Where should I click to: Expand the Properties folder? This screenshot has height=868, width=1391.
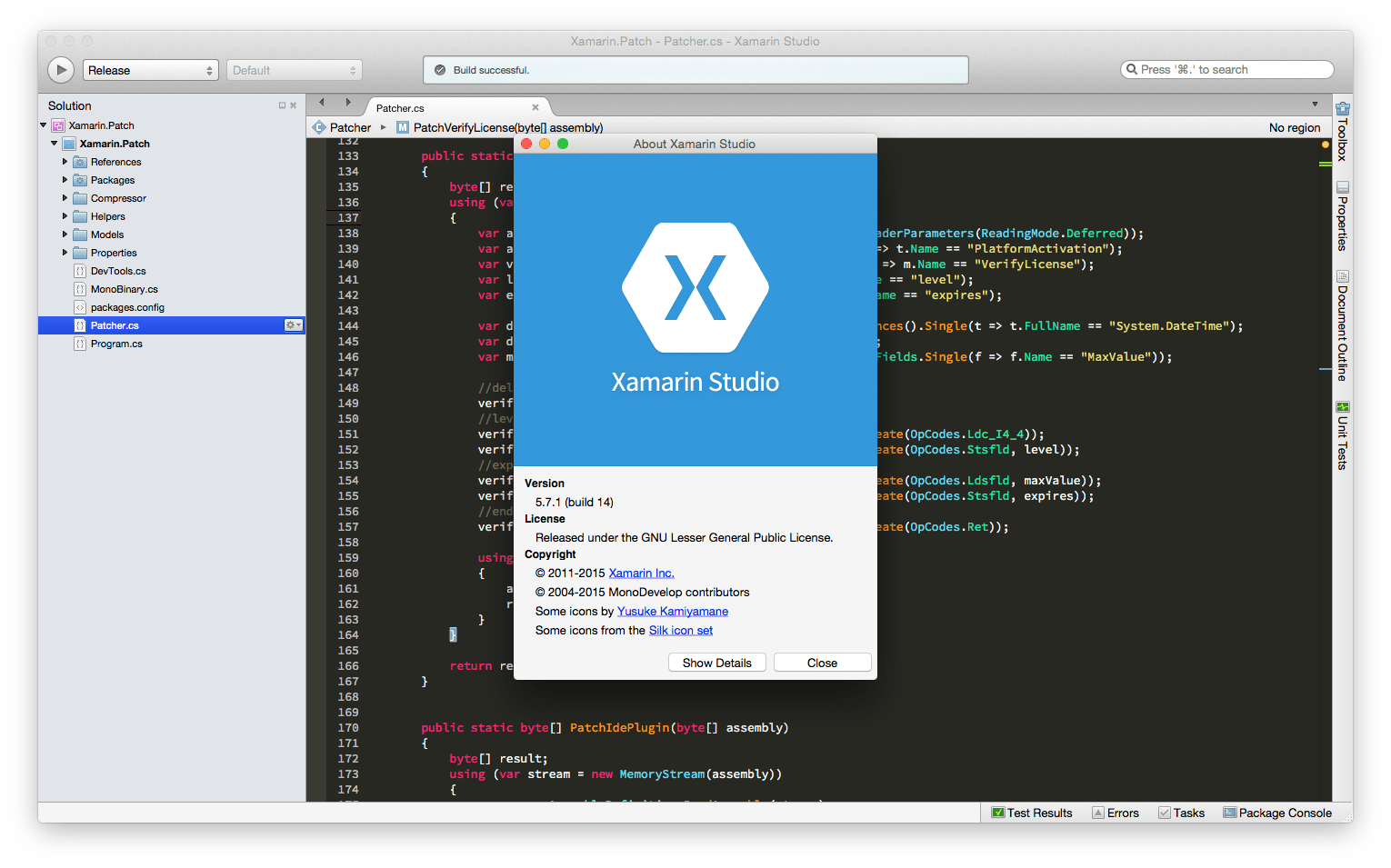(x=65, y=253)
